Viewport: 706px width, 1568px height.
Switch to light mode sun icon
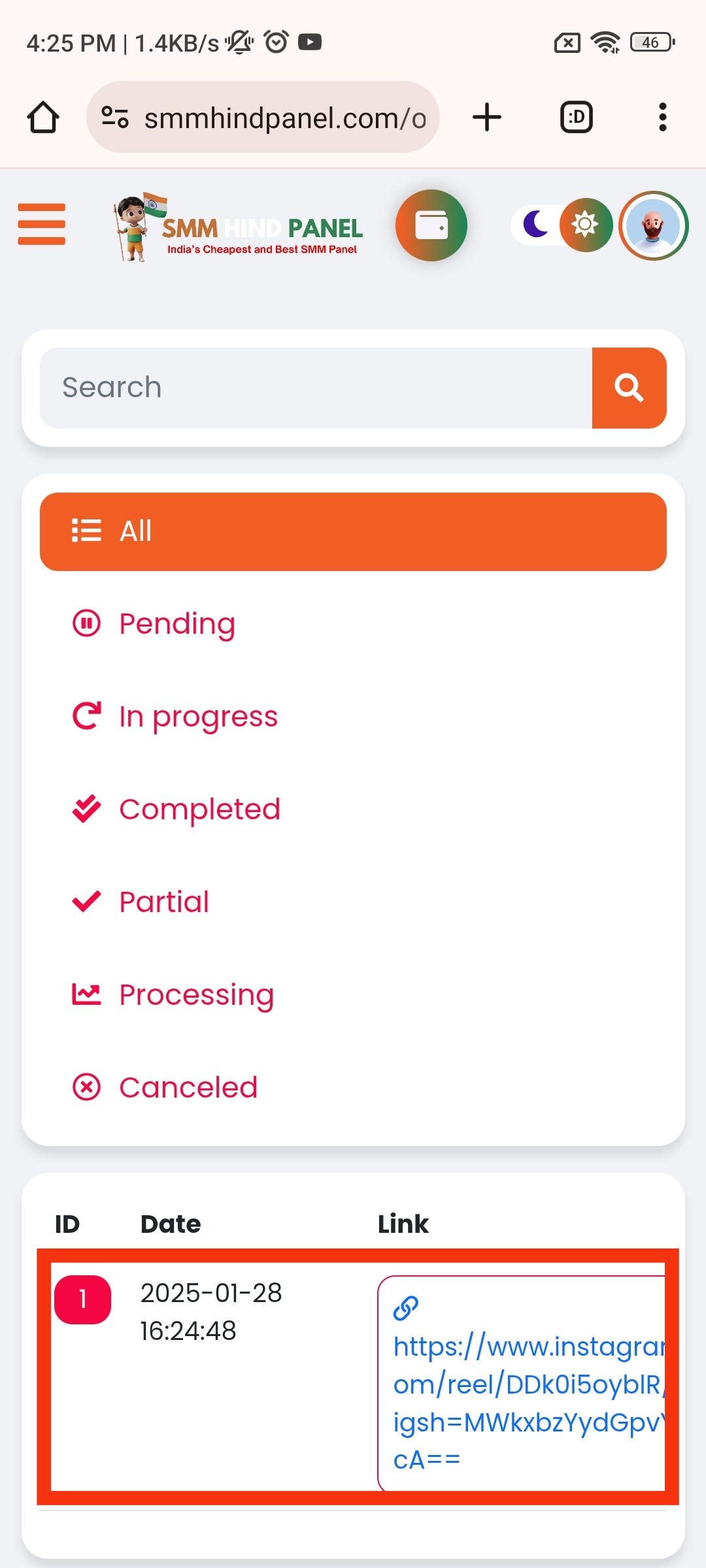(586, 225)
